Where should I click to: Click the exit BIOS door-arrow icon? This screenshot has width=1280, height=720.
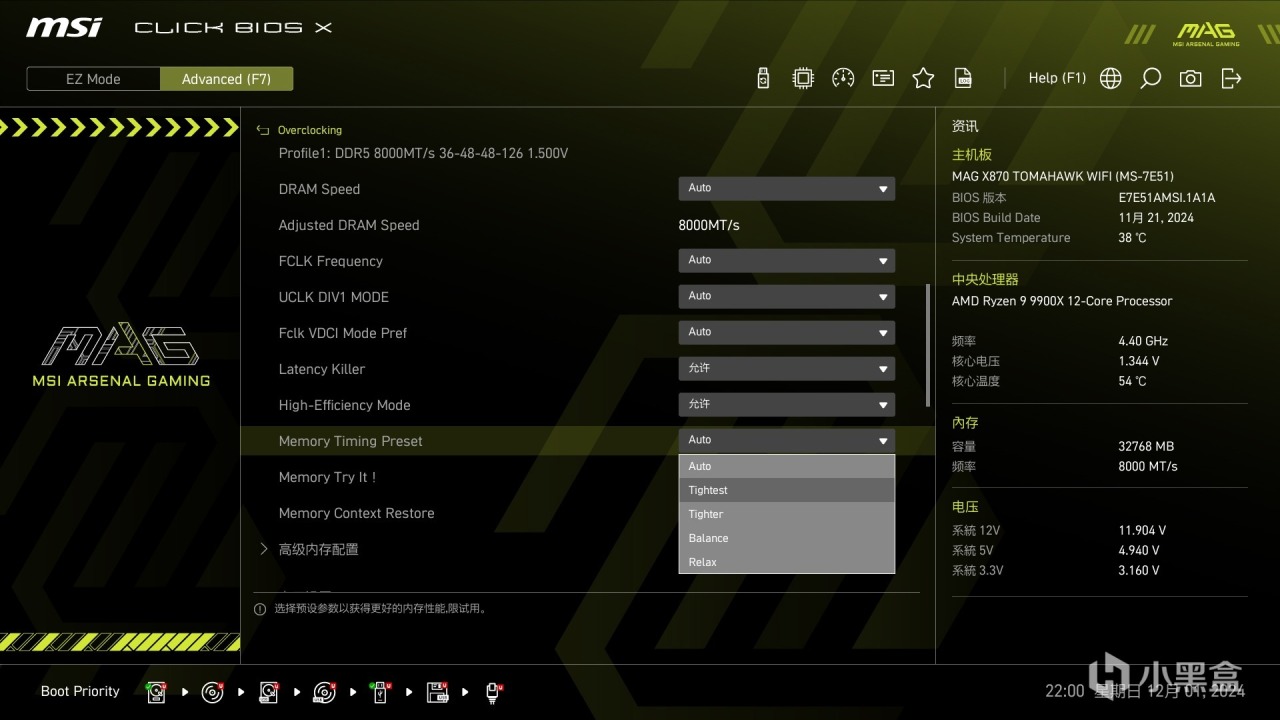(1231, 78)
